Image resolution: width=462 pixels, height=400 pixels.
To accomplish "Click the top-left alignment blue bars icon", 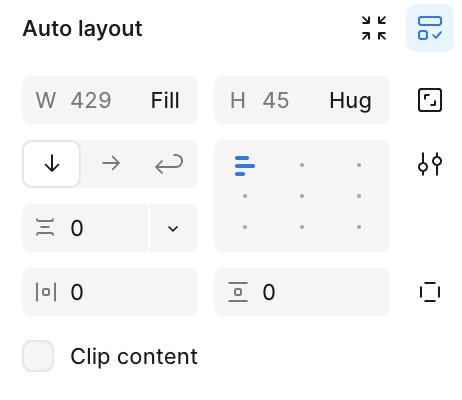I will pyautogui.click(x=245, y=166).
